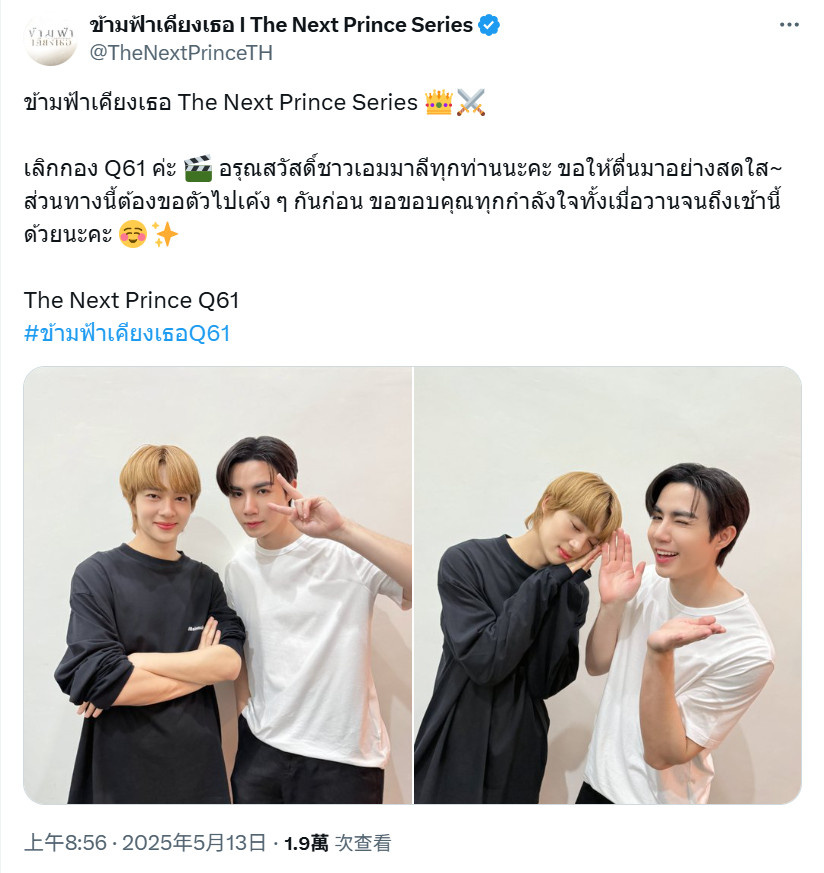Image resolution: width=824 pixels, height=873 pixels.
Task: Click the 2025年5月13日 date
Action: click(194, 842)
